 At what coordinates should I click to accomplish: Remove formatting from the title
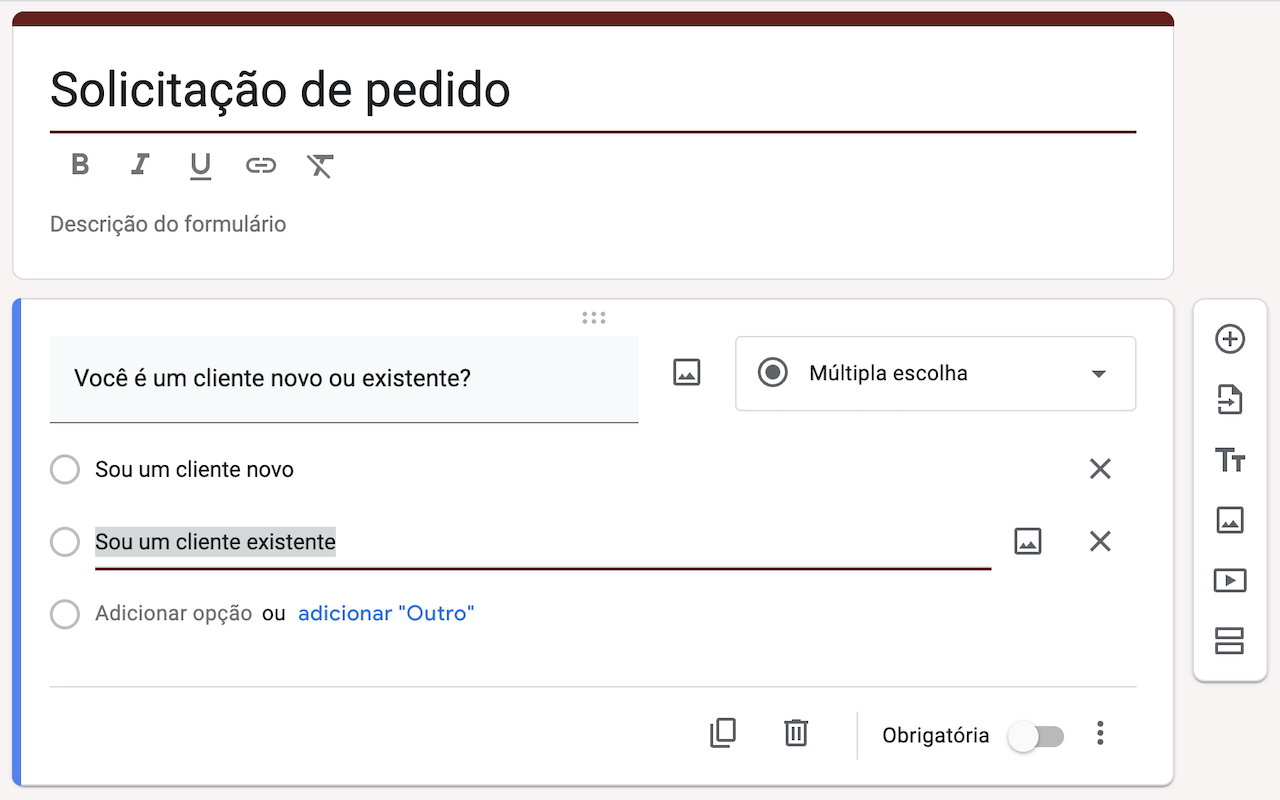point(320,165)
